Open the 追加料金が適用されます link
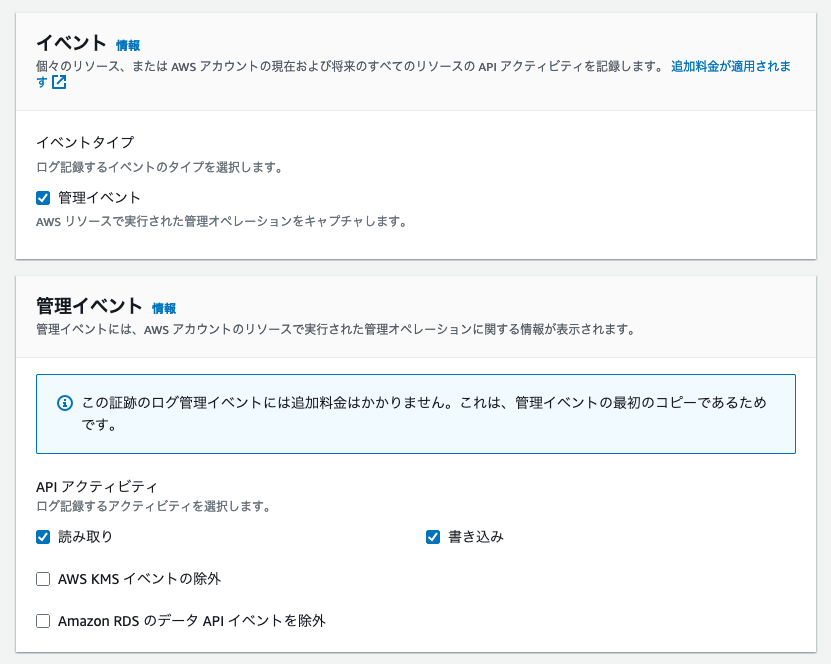The image size is (831, 664). (731, 66)
